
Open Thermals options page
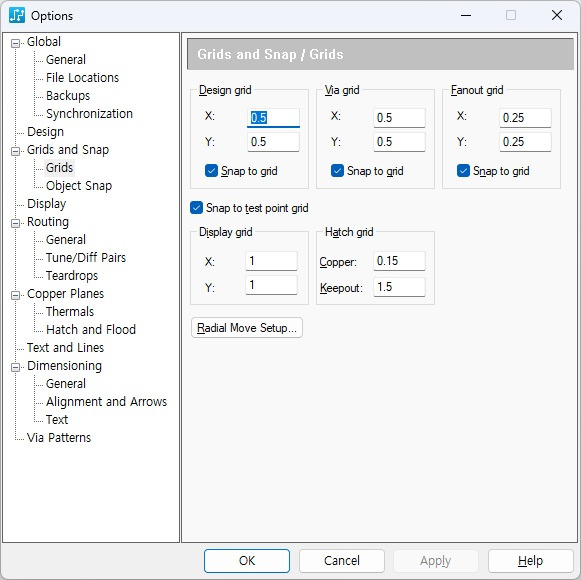pos(70,311)
